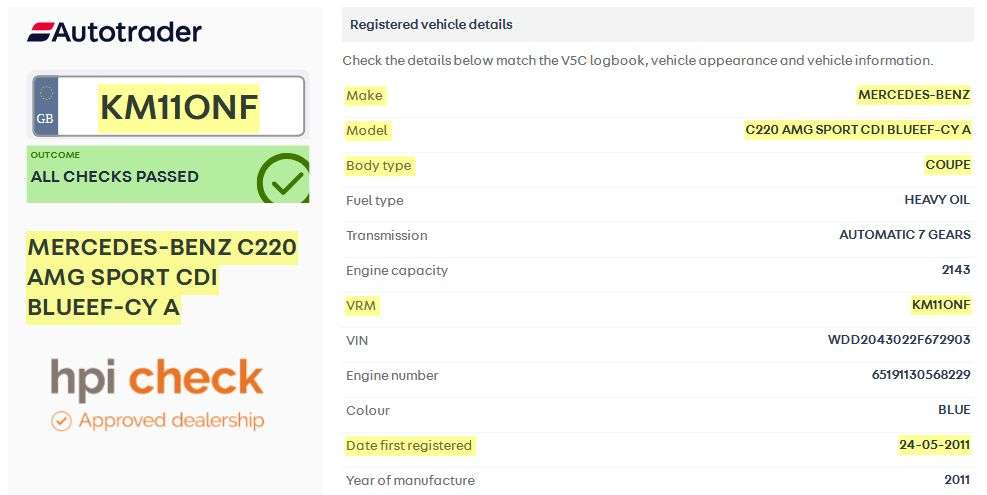987x495 pixels.
Task: Click the AUTOMATIC 7 GEARS transmission value
Action: 904,235
